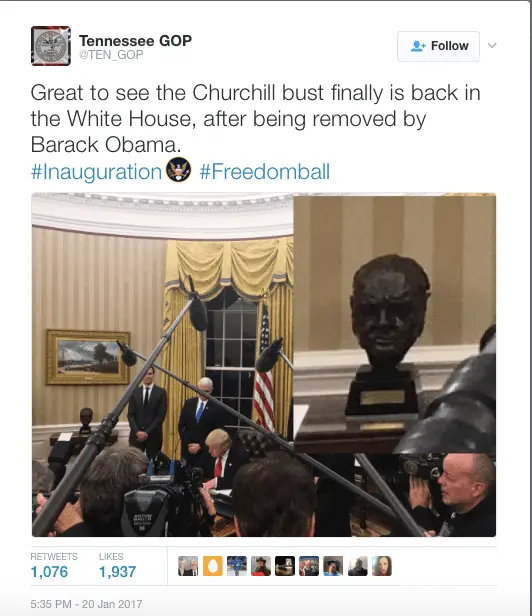The height and width of the screenshot is (616, 532).
Task: Open the blue hockey-player liker avatar
Action: [237, 566]
